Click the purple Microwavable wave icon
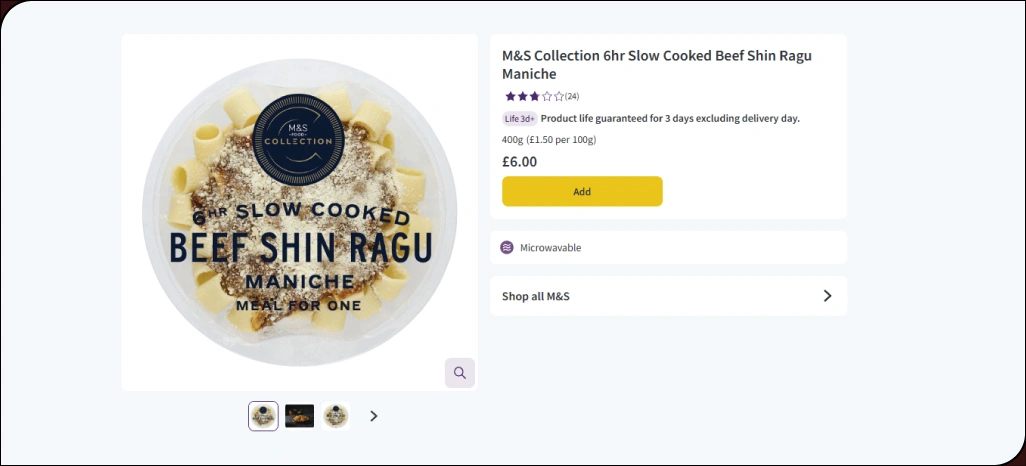The width and height of the screenshot is (1026, 466). (x=507, y=248)
